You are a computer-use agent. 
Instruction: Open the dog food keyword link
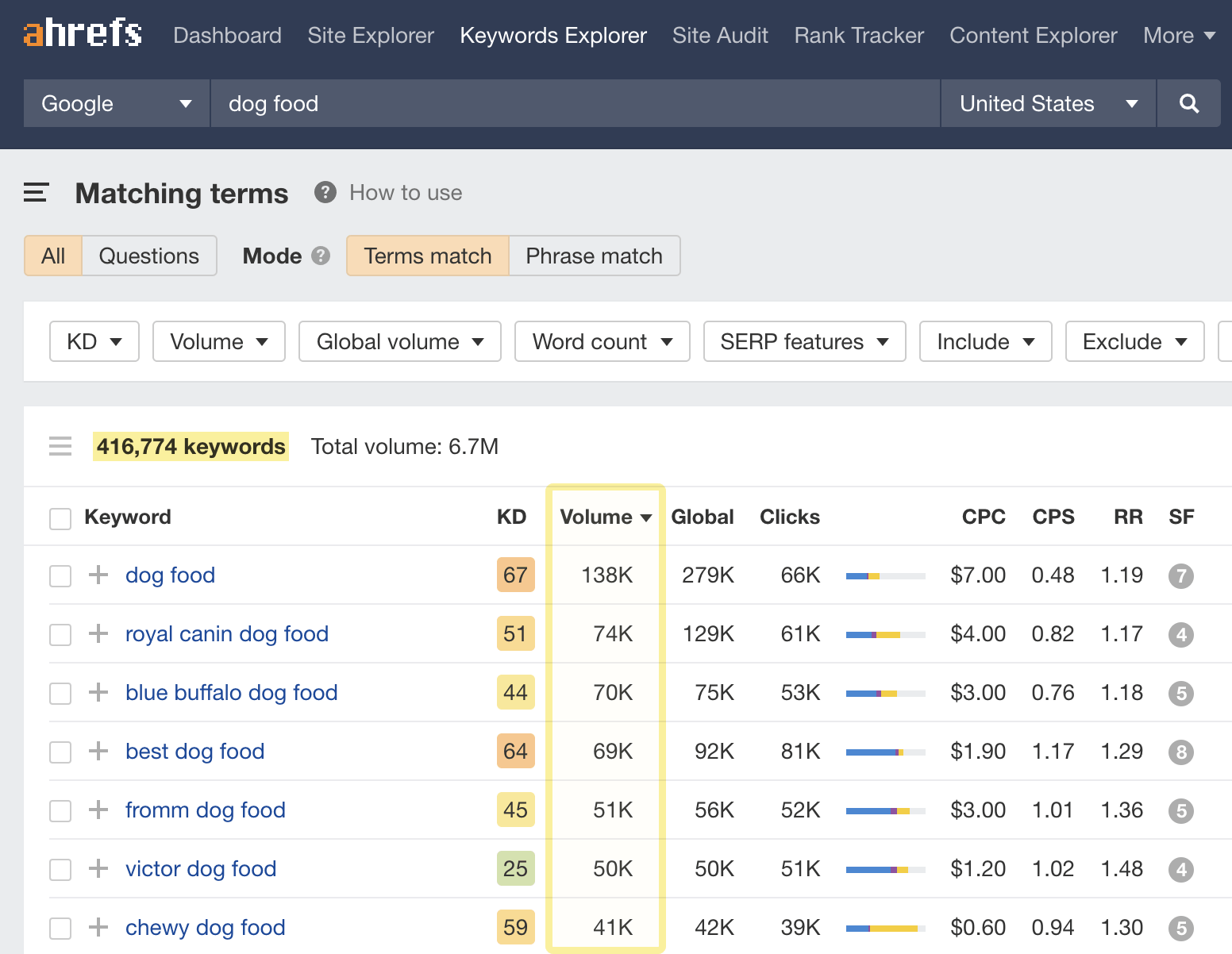click(170, 575)
